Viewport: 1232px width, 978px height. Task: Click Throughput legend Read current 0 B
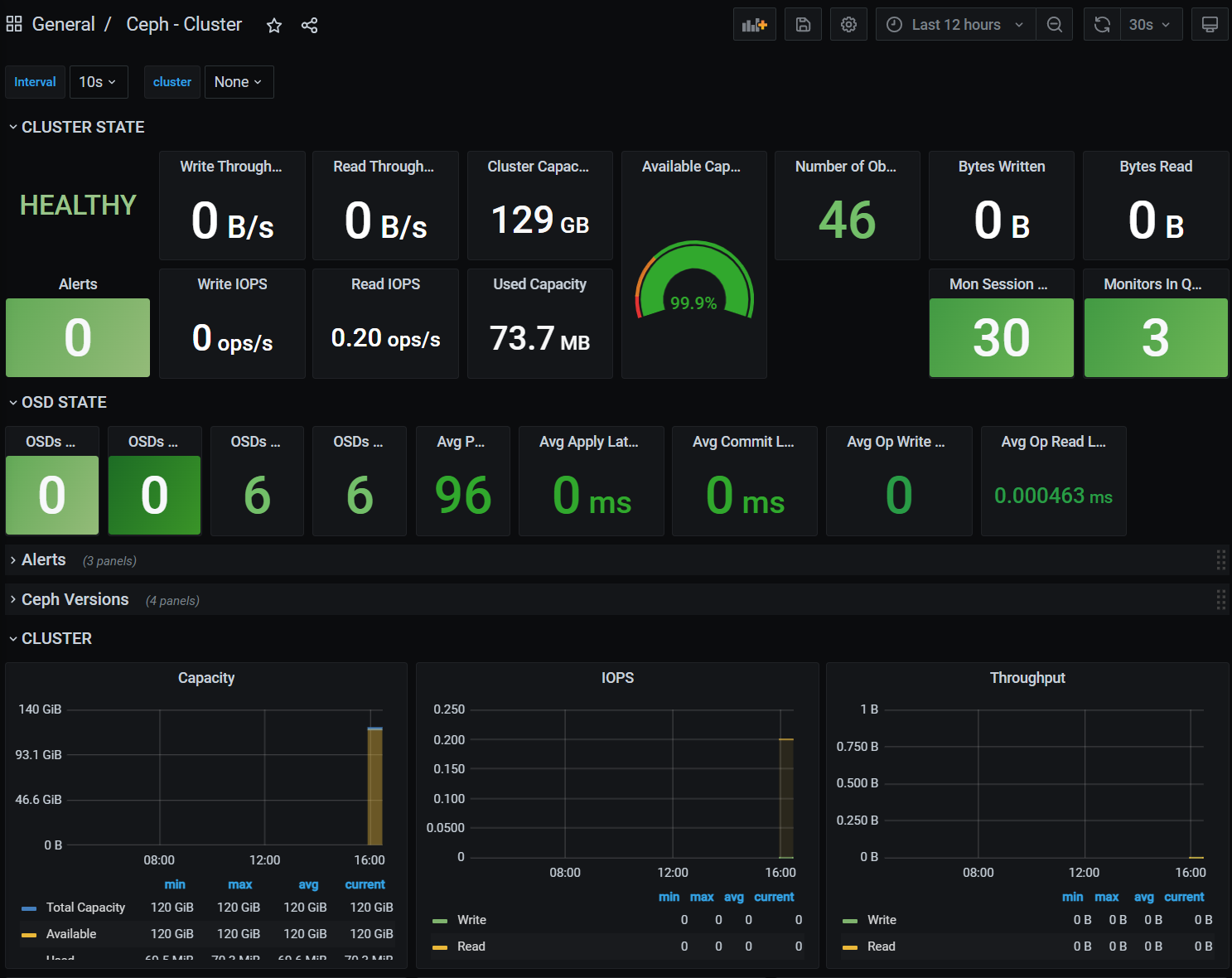click(x=1203, y=947)
